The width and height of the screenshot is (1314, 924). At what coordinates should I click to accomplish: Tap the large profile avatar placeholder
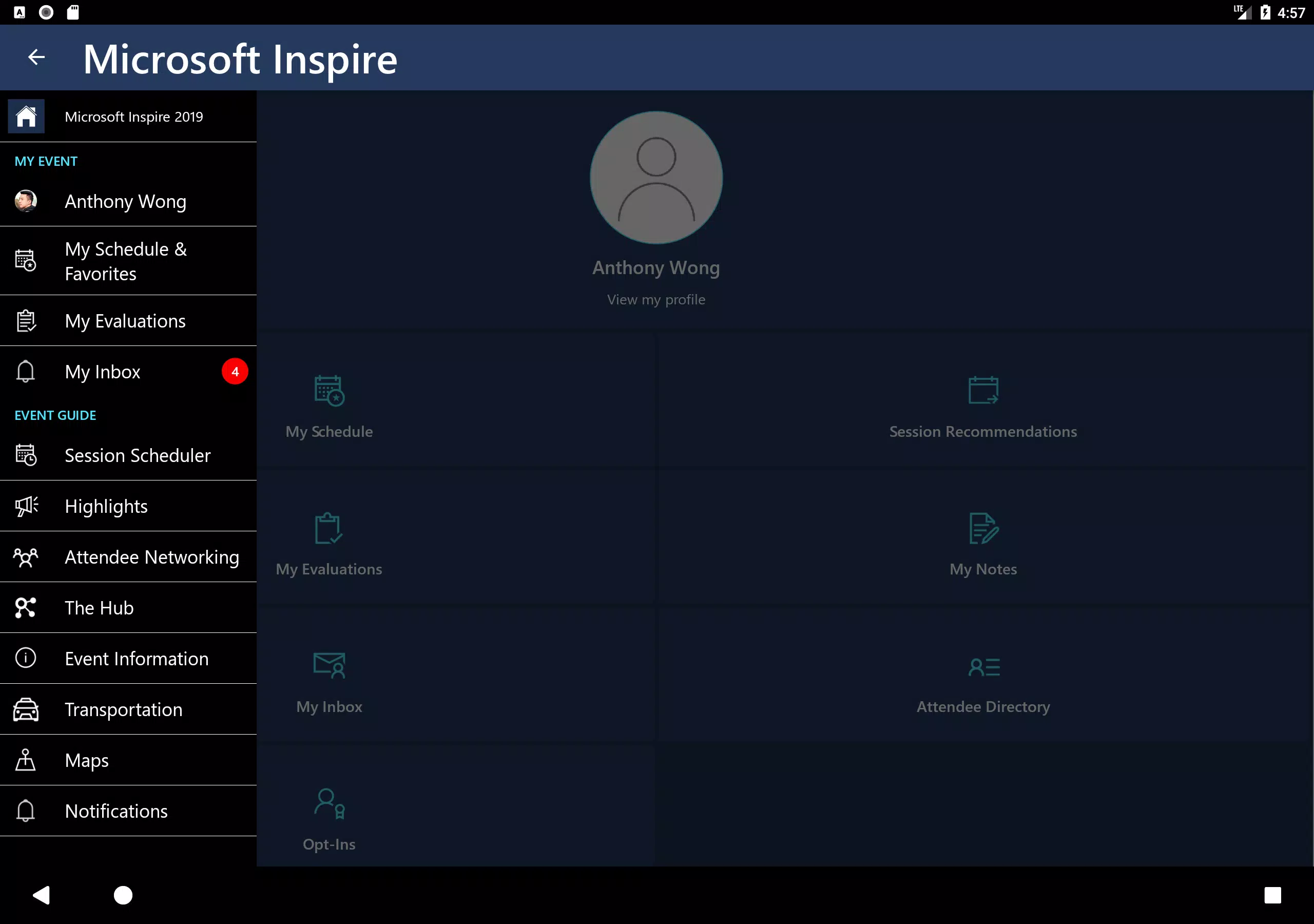[656, 178]
